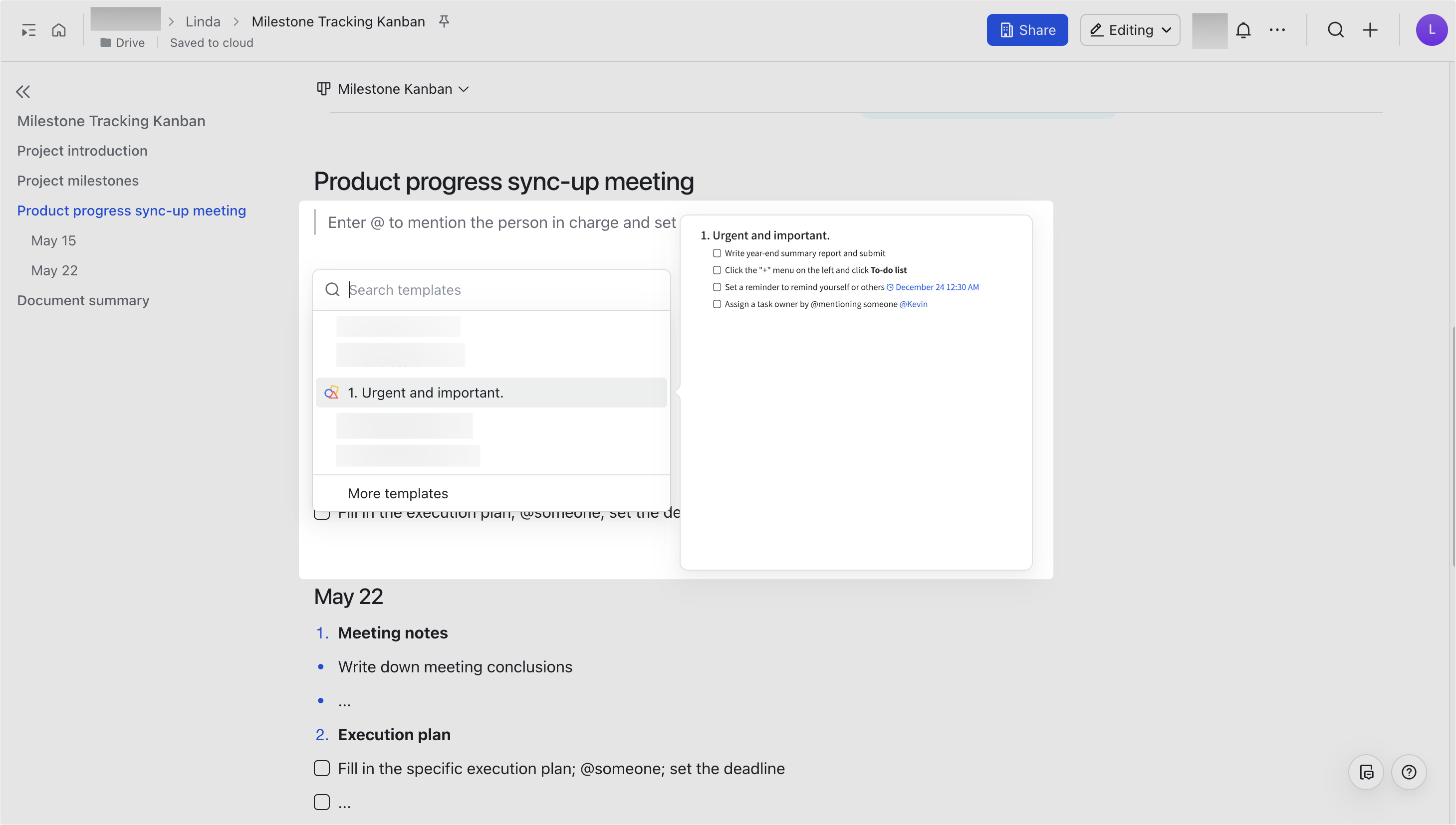Open the notifications bell
The height and width of the screenshot is (825, 1456).
(x=1243, y=30)
